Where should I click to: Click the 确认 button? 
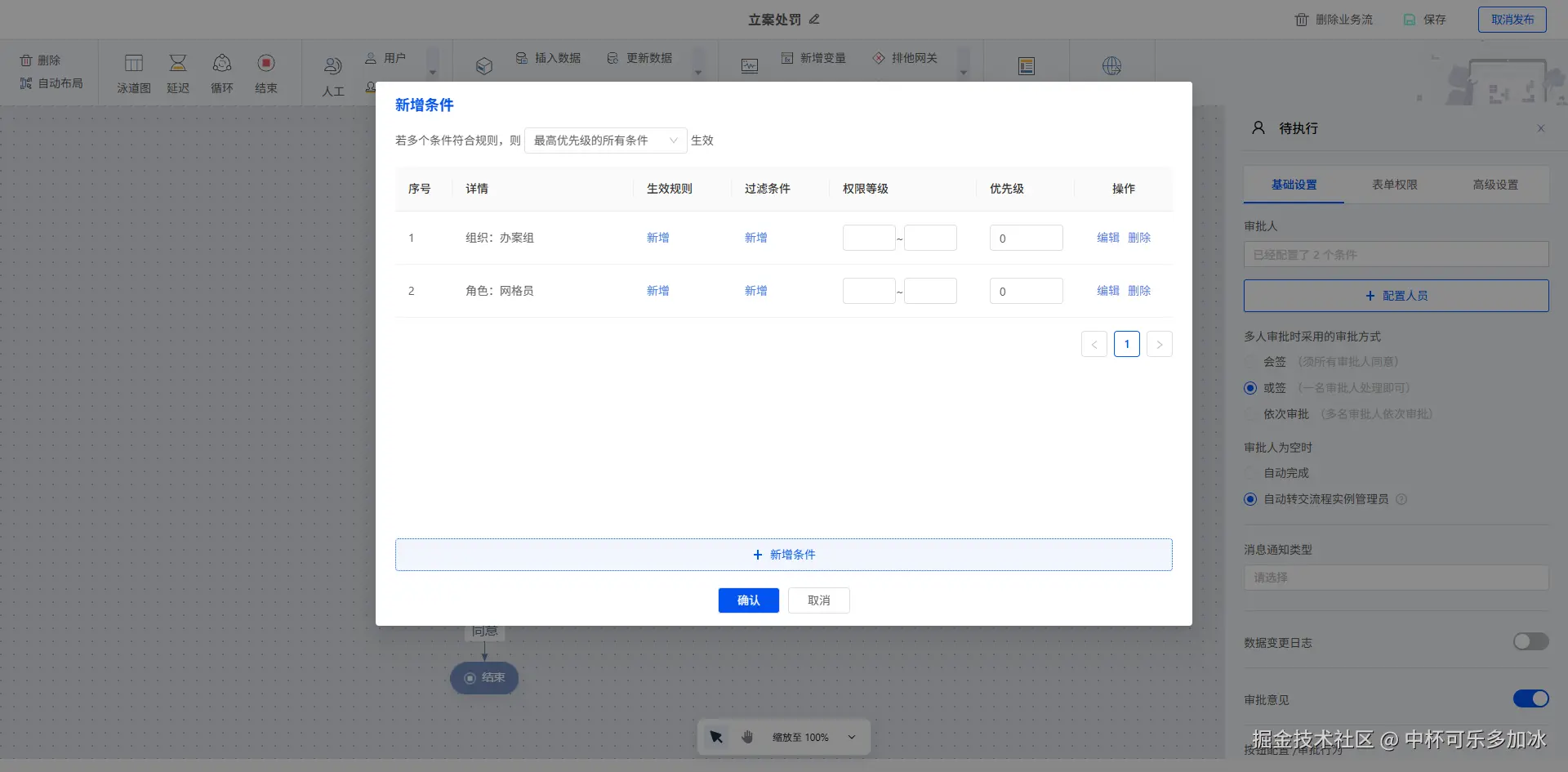[749, 600]
